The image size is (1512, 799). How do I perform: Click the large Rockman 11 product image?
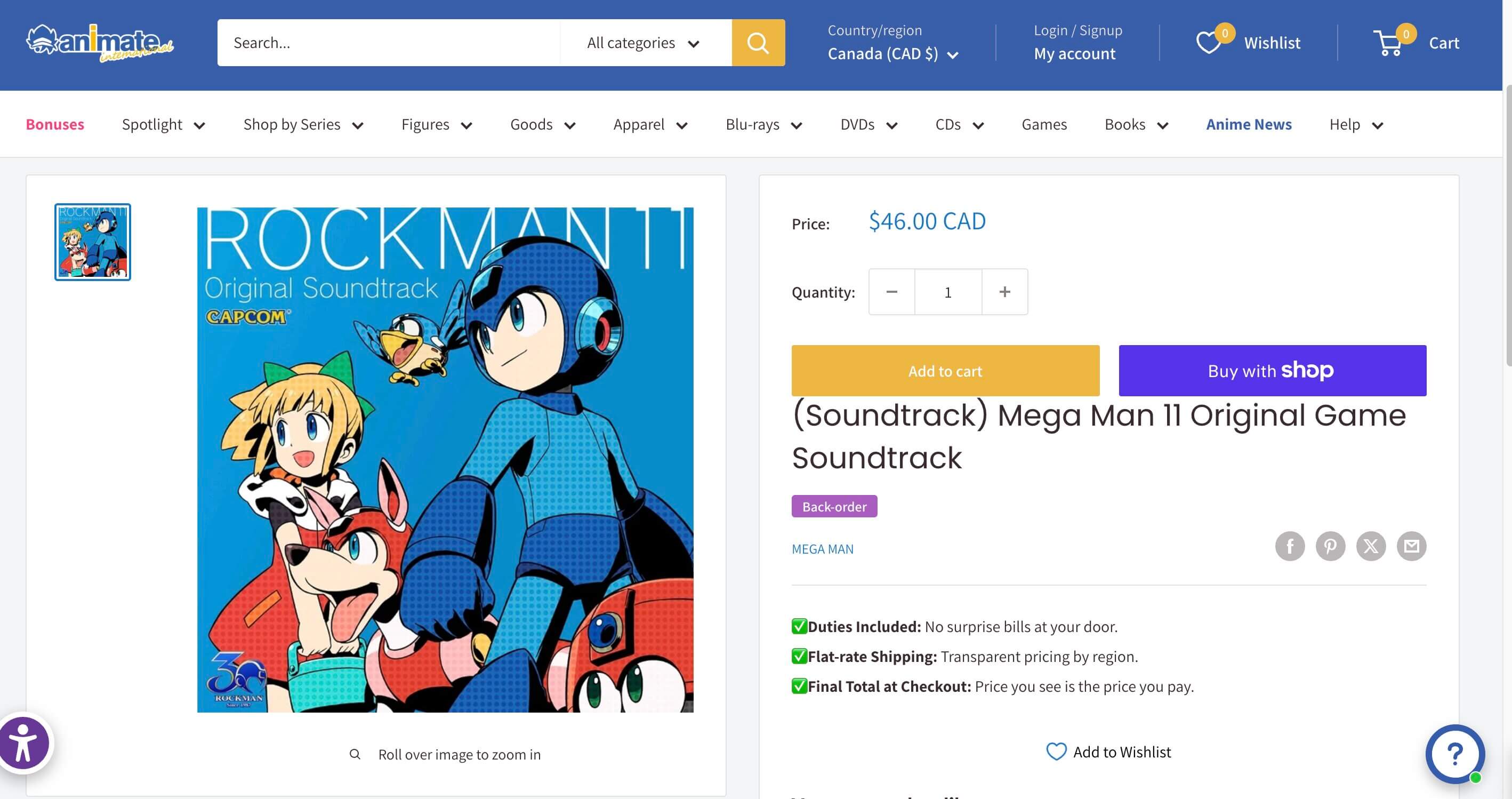pos(445,460)
